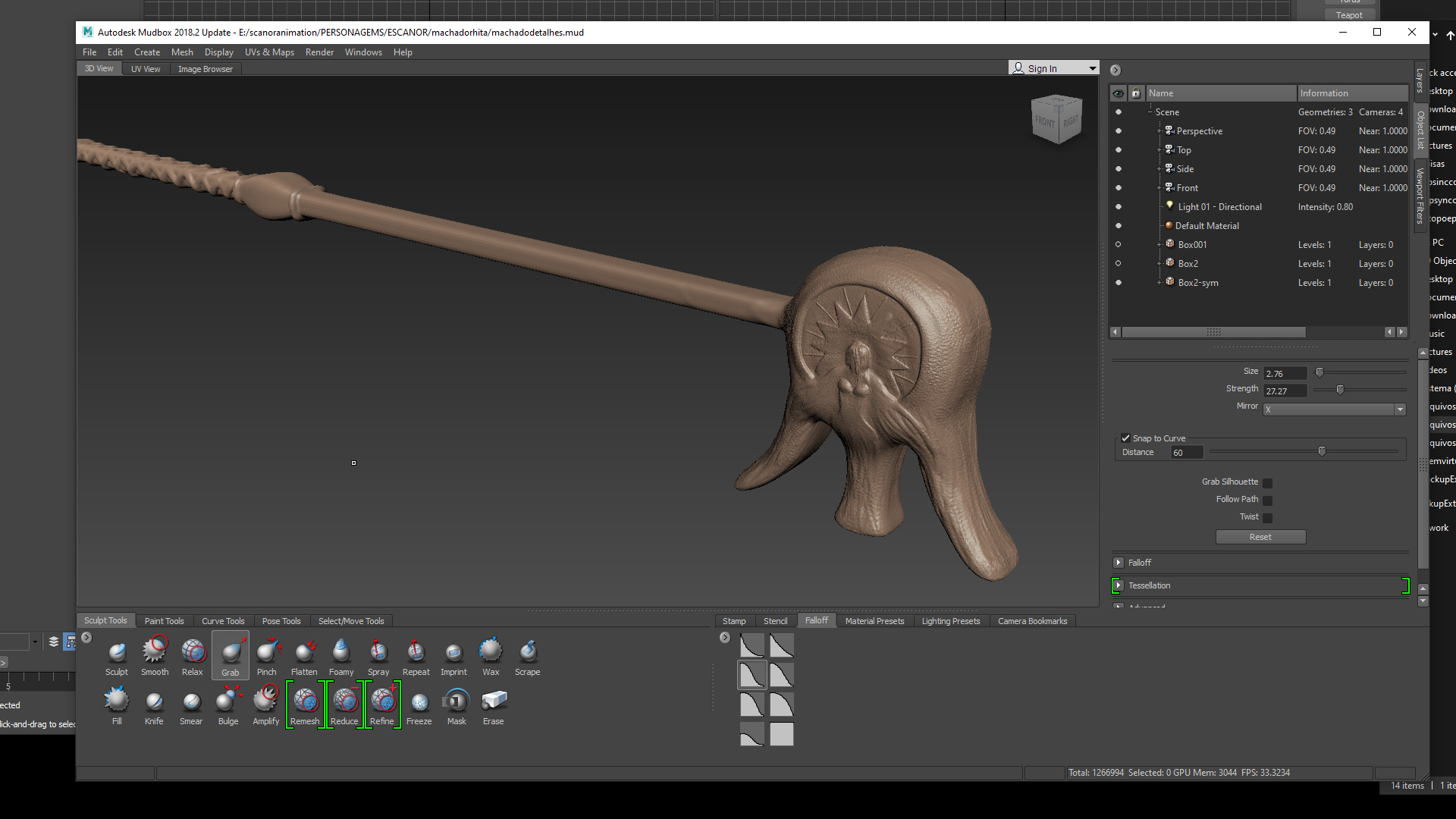Viewport: 1456px width, 819px height.
Task: Enable the Twist checkbox
Action: point(1267,518)
